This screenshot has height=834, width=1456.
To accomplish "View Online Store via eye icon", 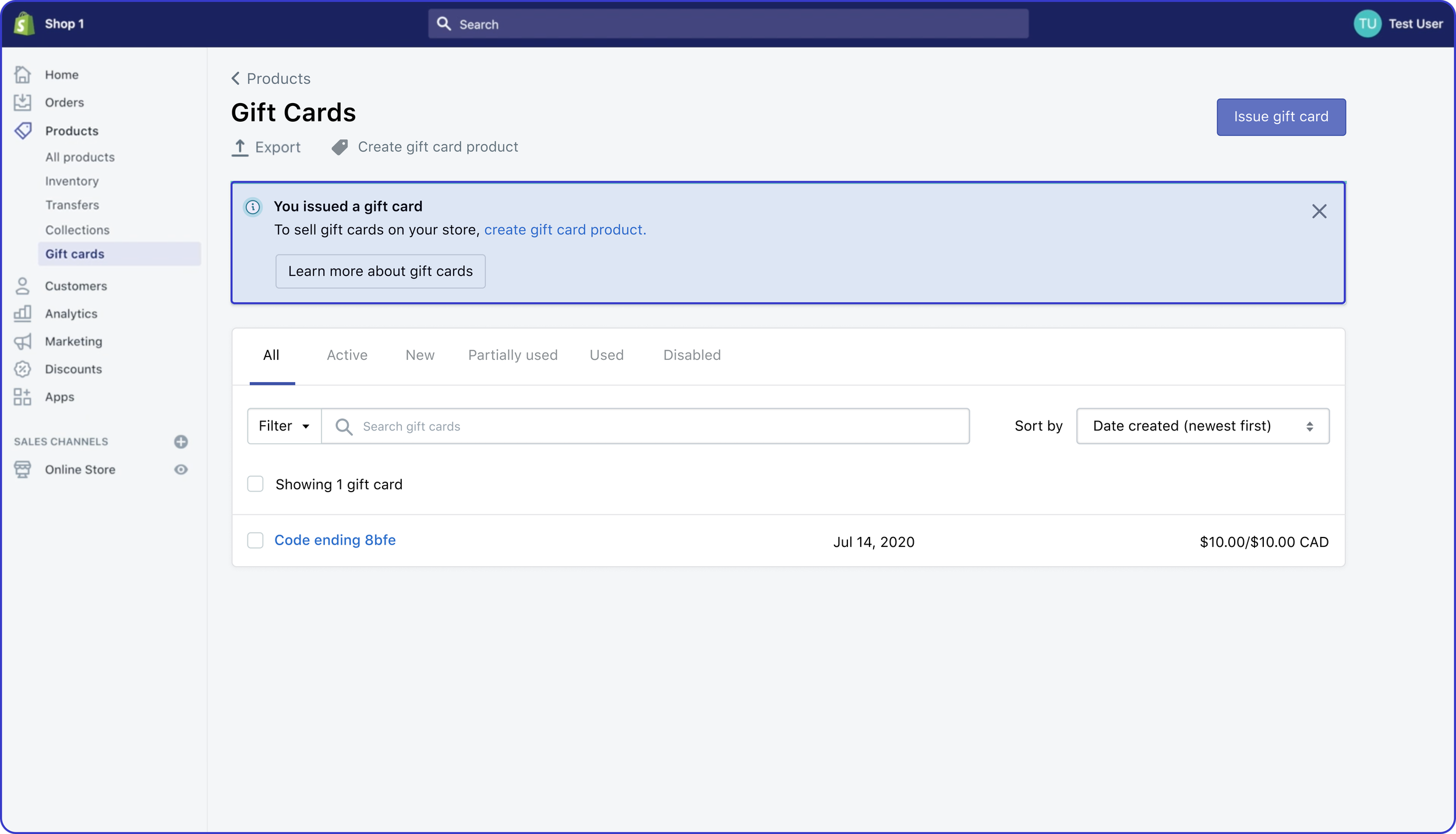I will [181, 469].
